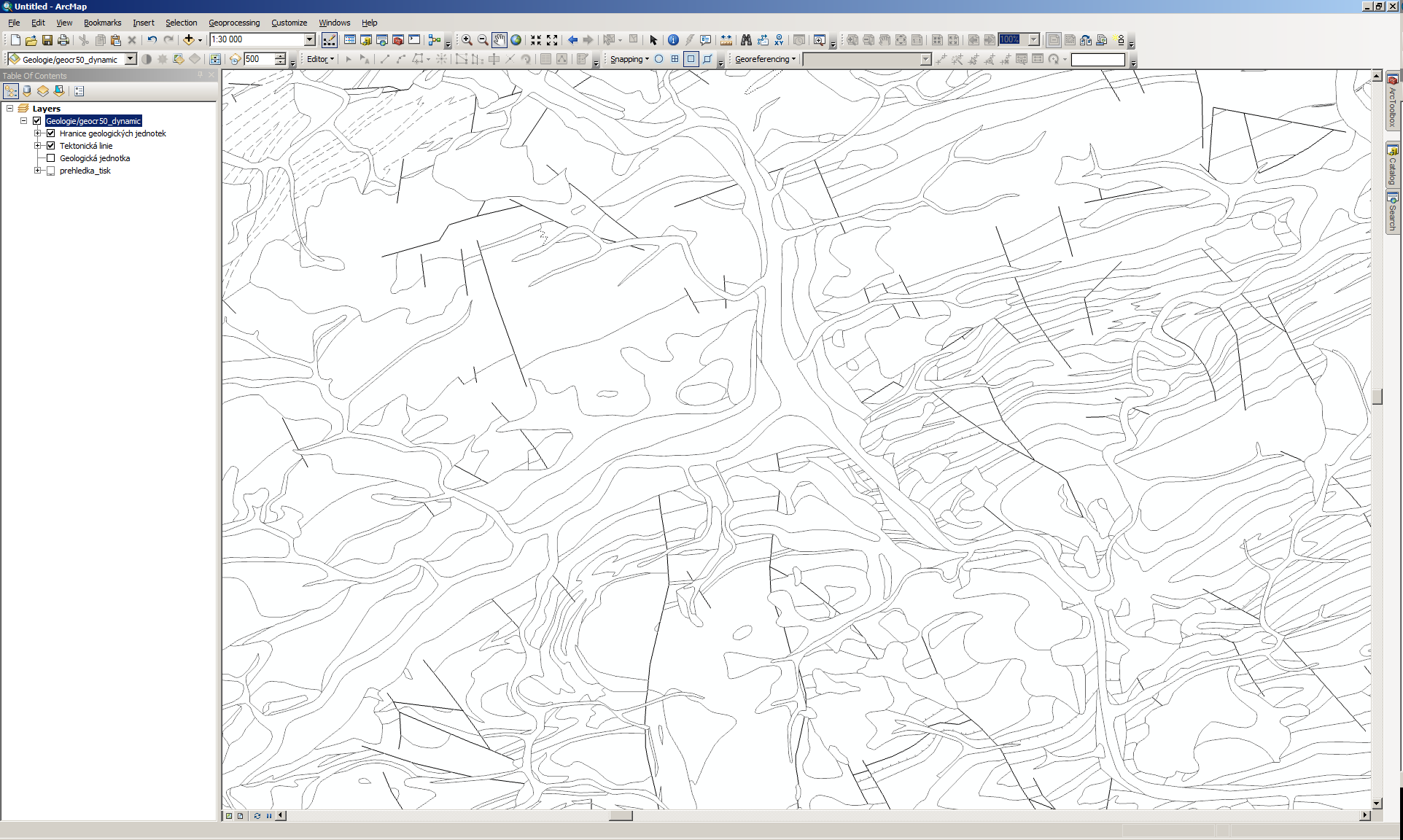Open the Search window toolbar icon
The height and width of the screenshot is (840, 1403).
(382, 40)
